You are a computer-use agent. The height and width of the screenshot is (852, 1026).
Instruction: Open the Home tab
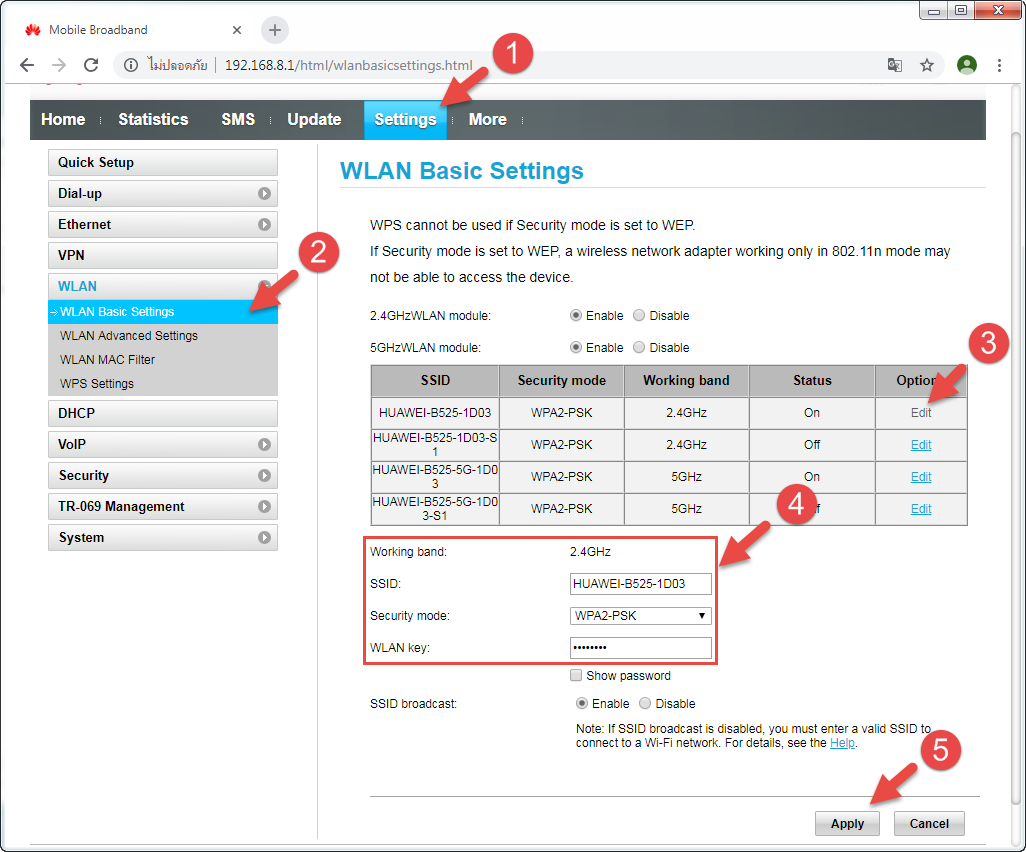point(63,120)
